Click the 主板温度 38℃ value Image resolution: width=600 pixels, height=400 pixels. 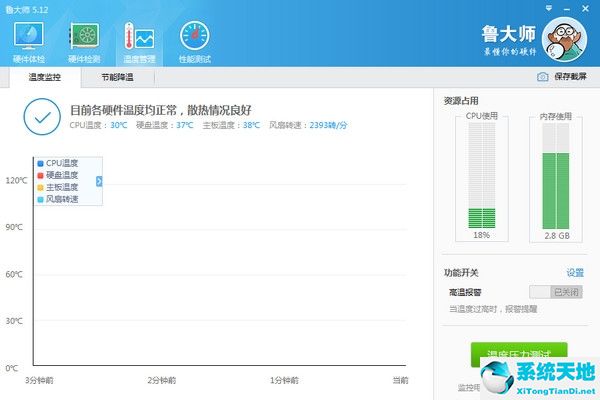click(251, 125)
